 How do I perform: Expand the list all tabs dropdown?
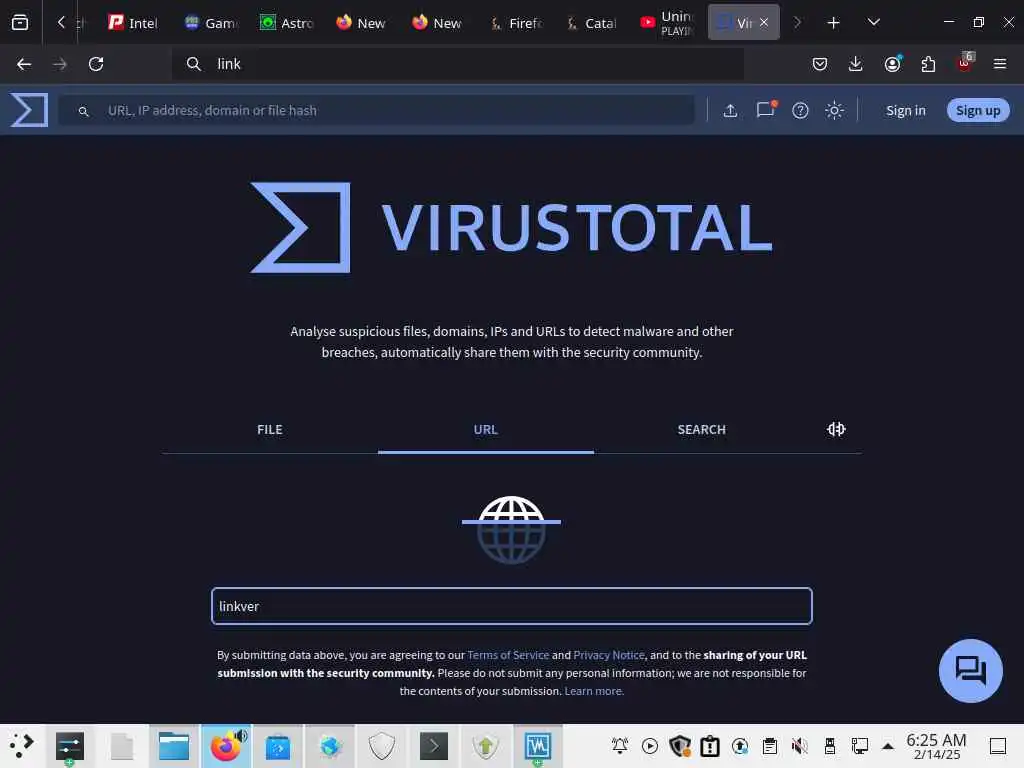tap(873, 23)
